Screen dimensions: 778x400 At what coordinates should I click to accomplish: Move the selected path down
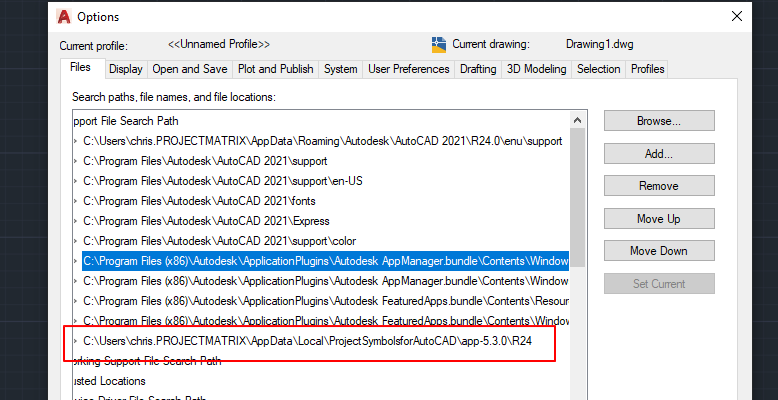pyautogui.click(x=659, y=251)
